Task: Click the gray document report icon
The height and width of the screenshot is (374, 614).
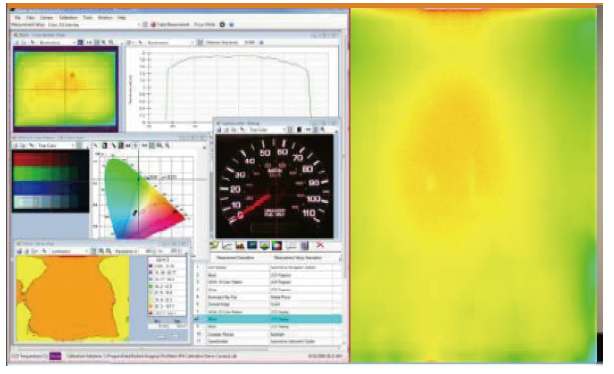Action: point(305,246)
